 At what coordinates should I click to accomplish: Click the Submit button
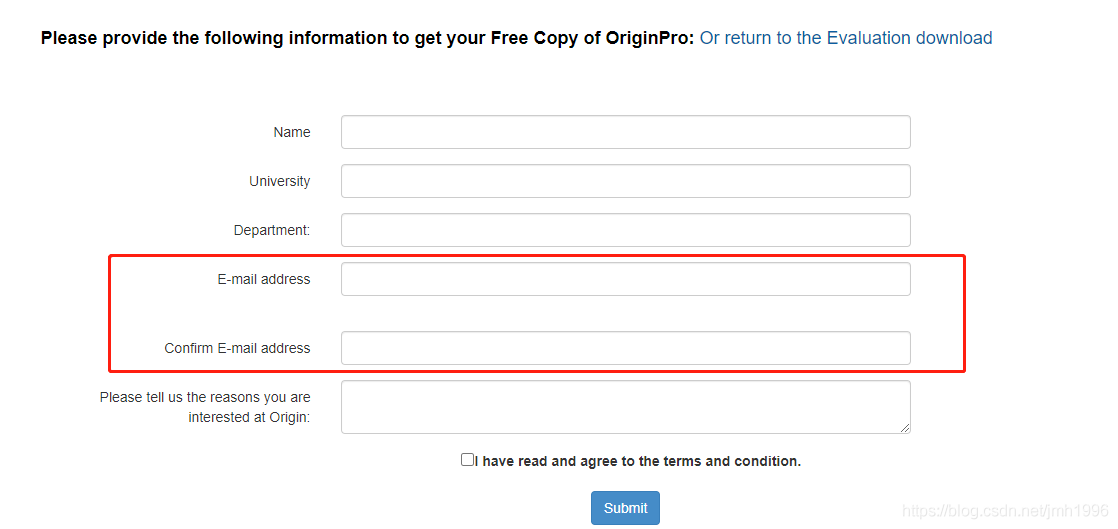625,508
